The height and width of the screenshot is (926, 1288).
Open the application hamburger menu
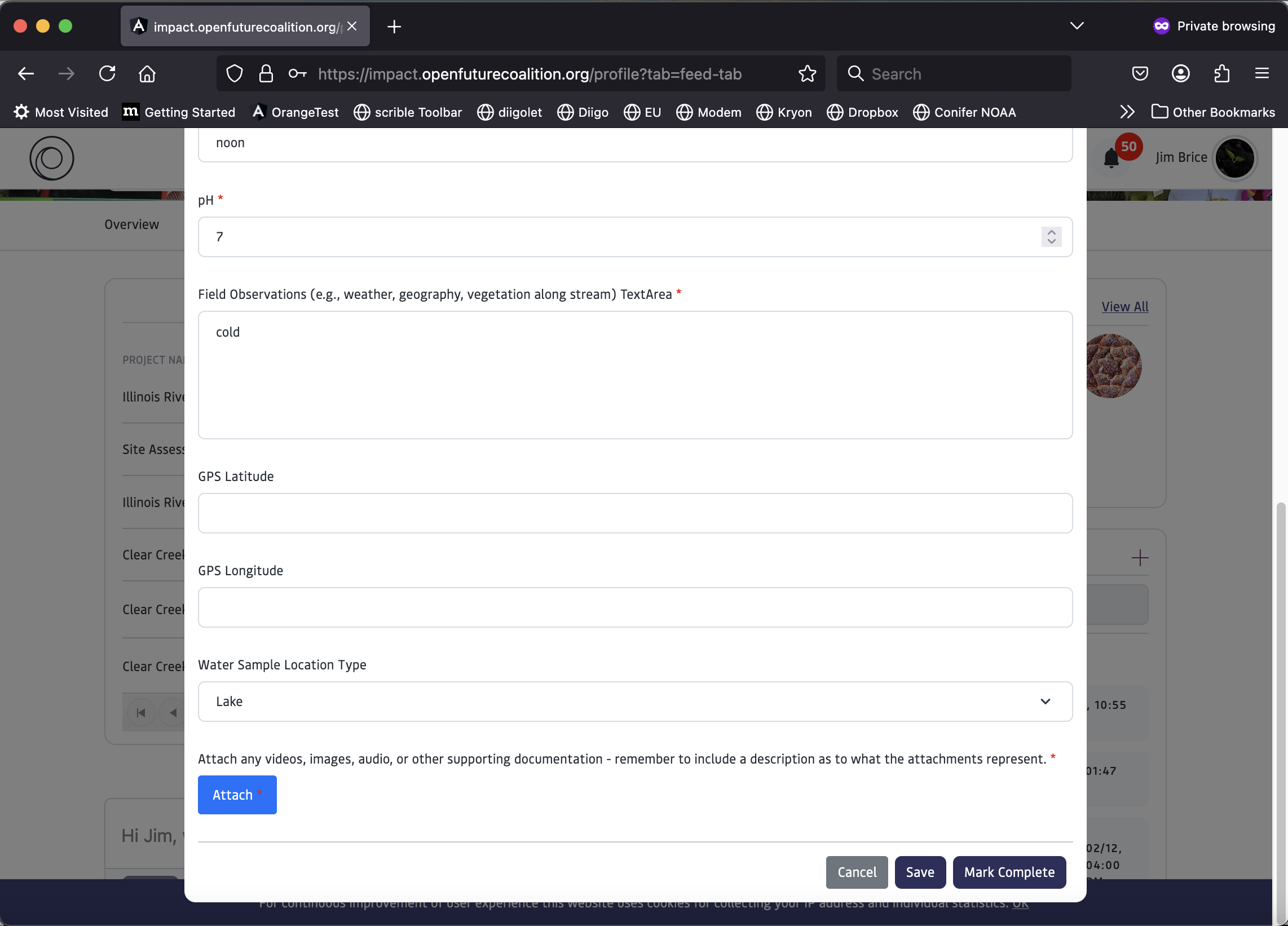(x=1262, y=74)
